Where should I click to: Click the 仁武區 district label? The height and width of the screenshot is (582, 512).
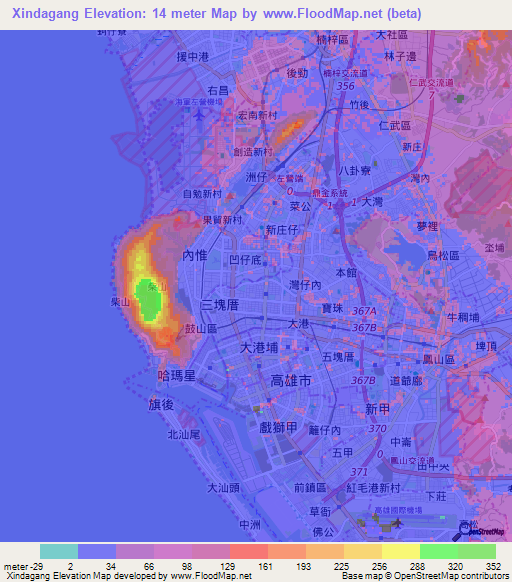[395, 125]
